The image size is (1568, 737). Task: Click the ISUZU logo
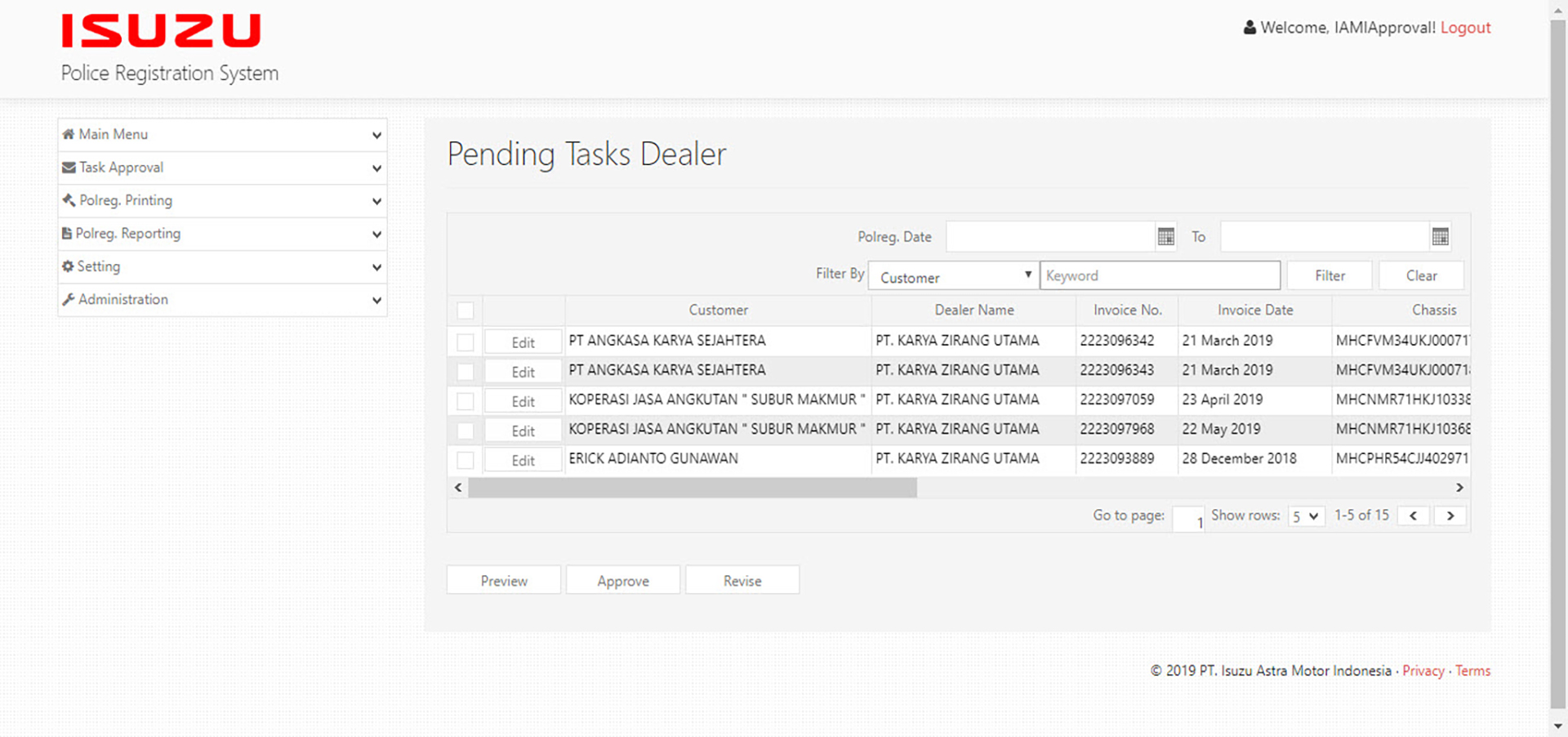click(161, 31)
